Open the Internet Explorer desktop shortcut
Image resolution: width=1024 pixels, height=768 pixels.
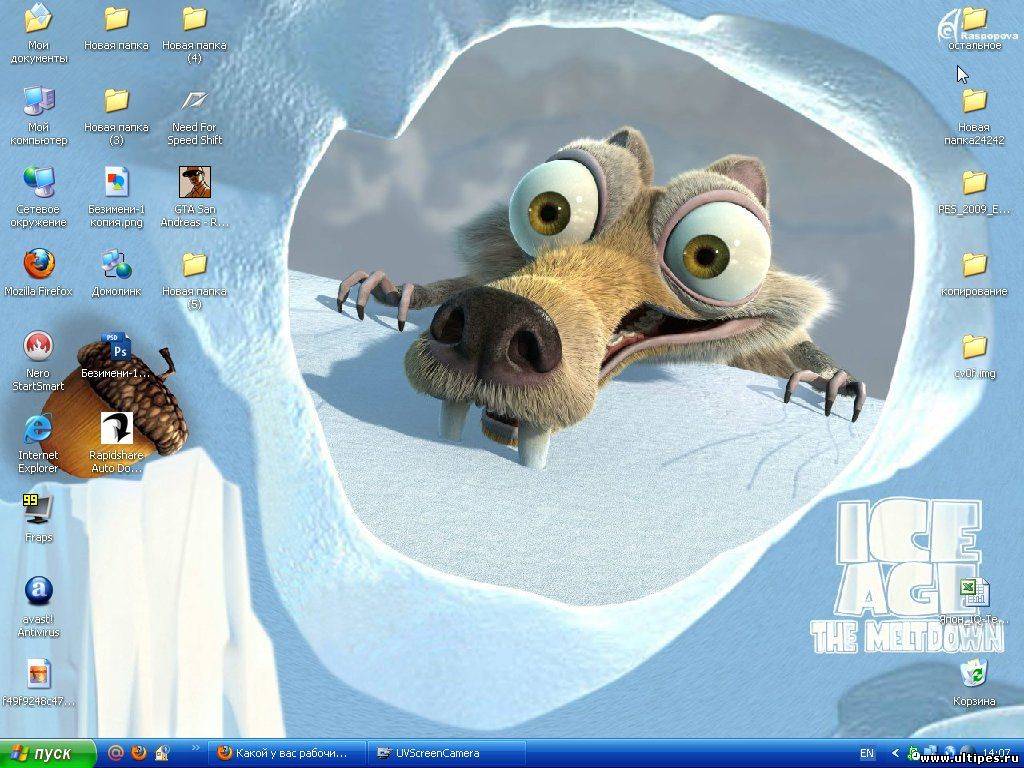(38, 429)
